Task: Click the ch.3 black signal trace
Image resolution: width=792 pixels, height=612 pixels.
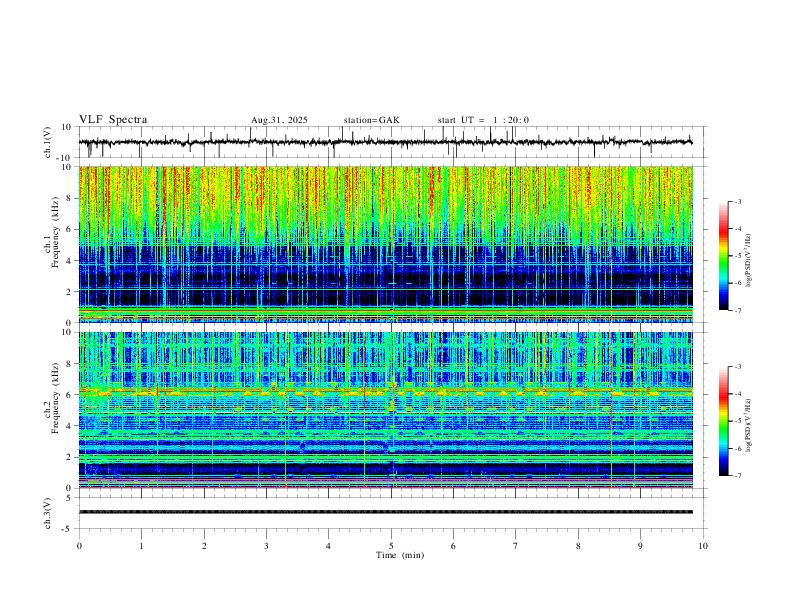Action: tap(386, 512)
